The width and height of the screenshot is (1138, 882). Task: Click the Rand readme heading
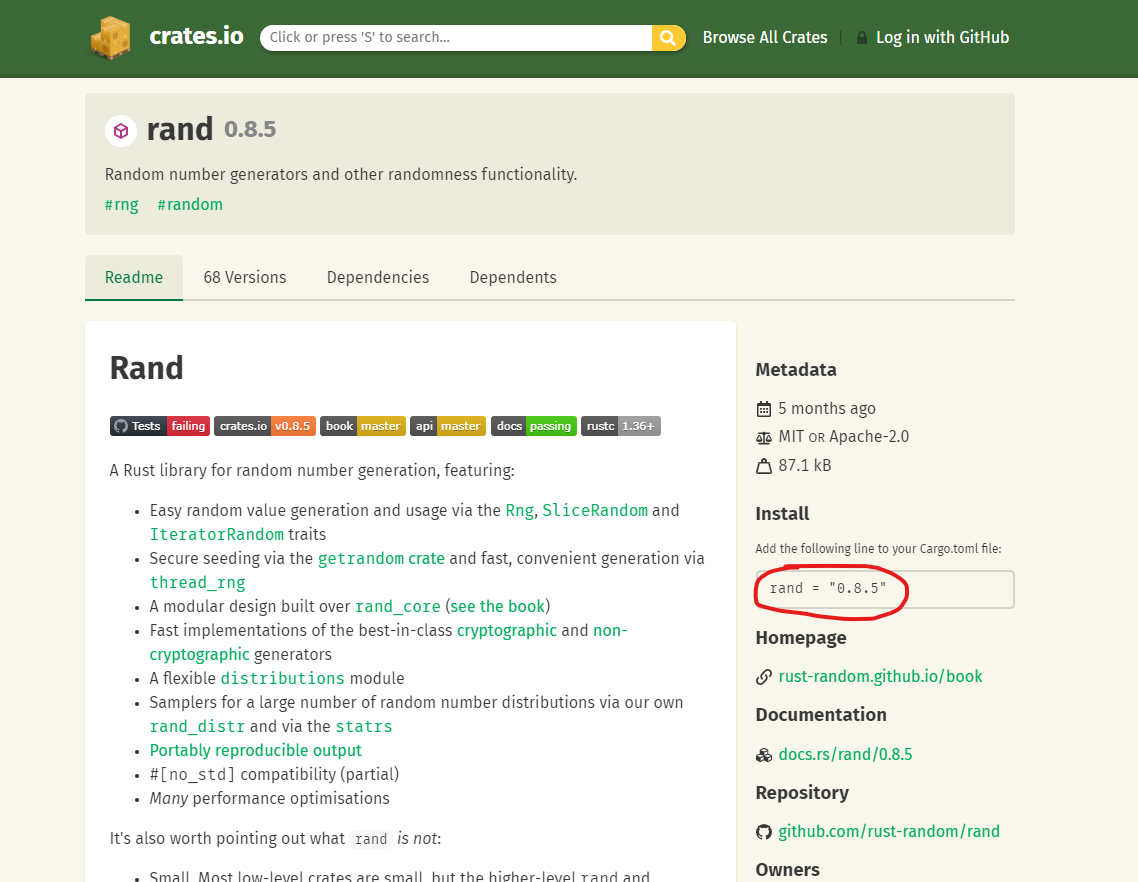tap(147, 368)
